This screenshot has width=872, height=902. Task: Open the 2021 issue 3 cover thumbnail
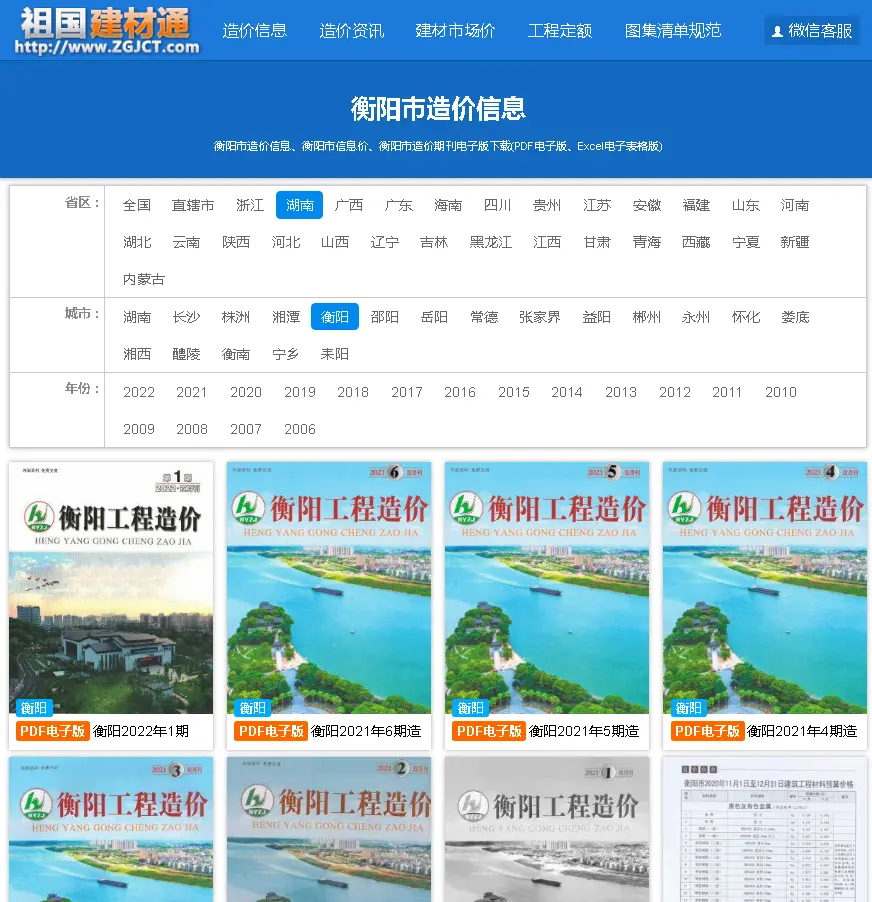click(x=111, y=830)
